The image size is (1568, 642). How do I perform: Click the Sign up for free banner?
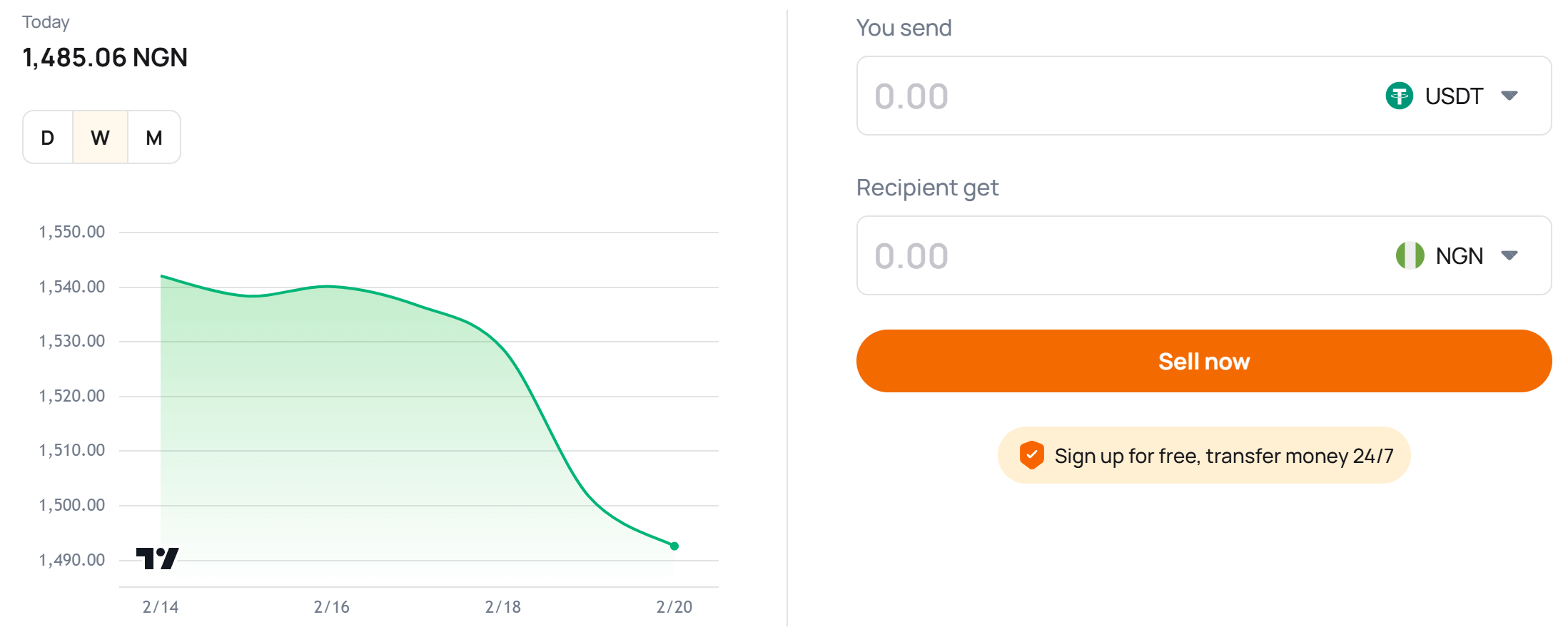(1223, 456)
